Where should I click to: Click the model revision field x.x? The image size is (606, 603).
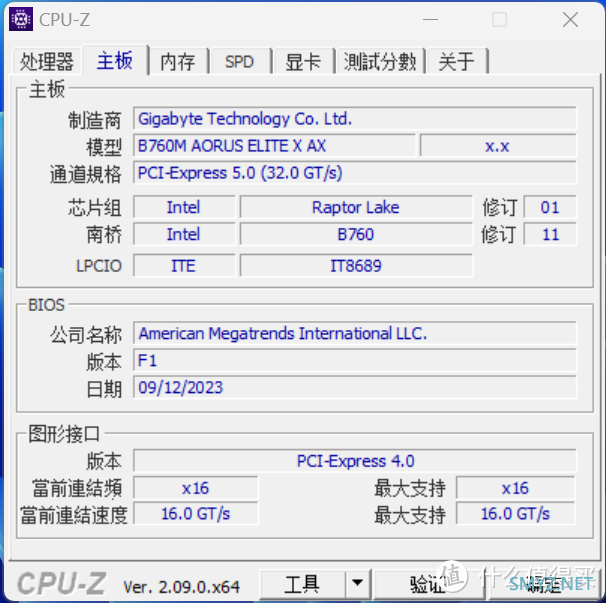coord(498,146)
